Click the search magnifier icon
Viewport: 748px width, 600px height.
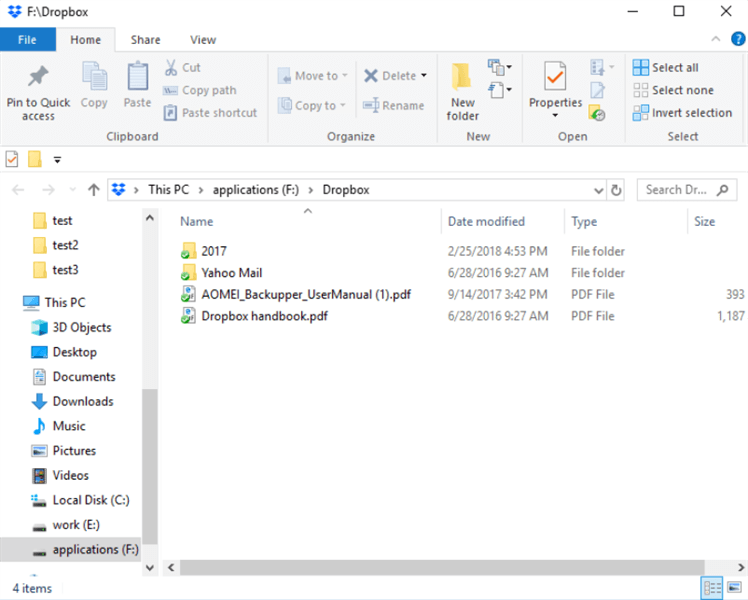coord(723,190)
